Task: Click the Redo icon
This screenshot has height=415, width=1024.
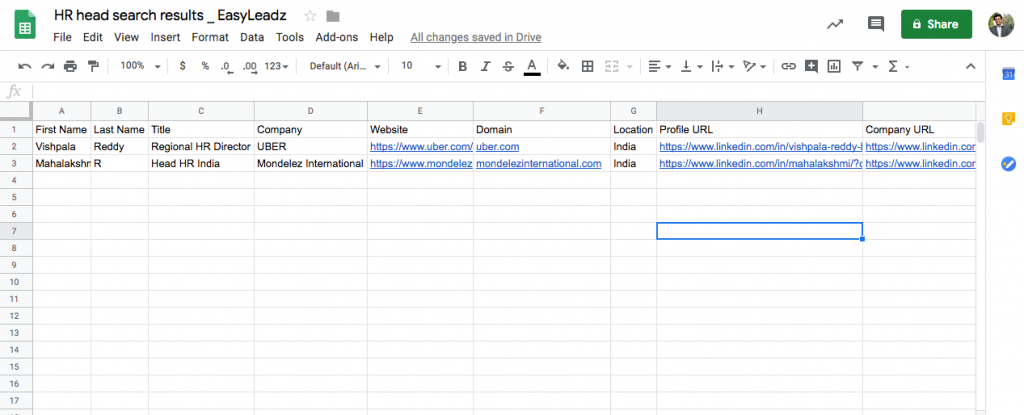Action: pyautogui.click(x=48, y=66)
